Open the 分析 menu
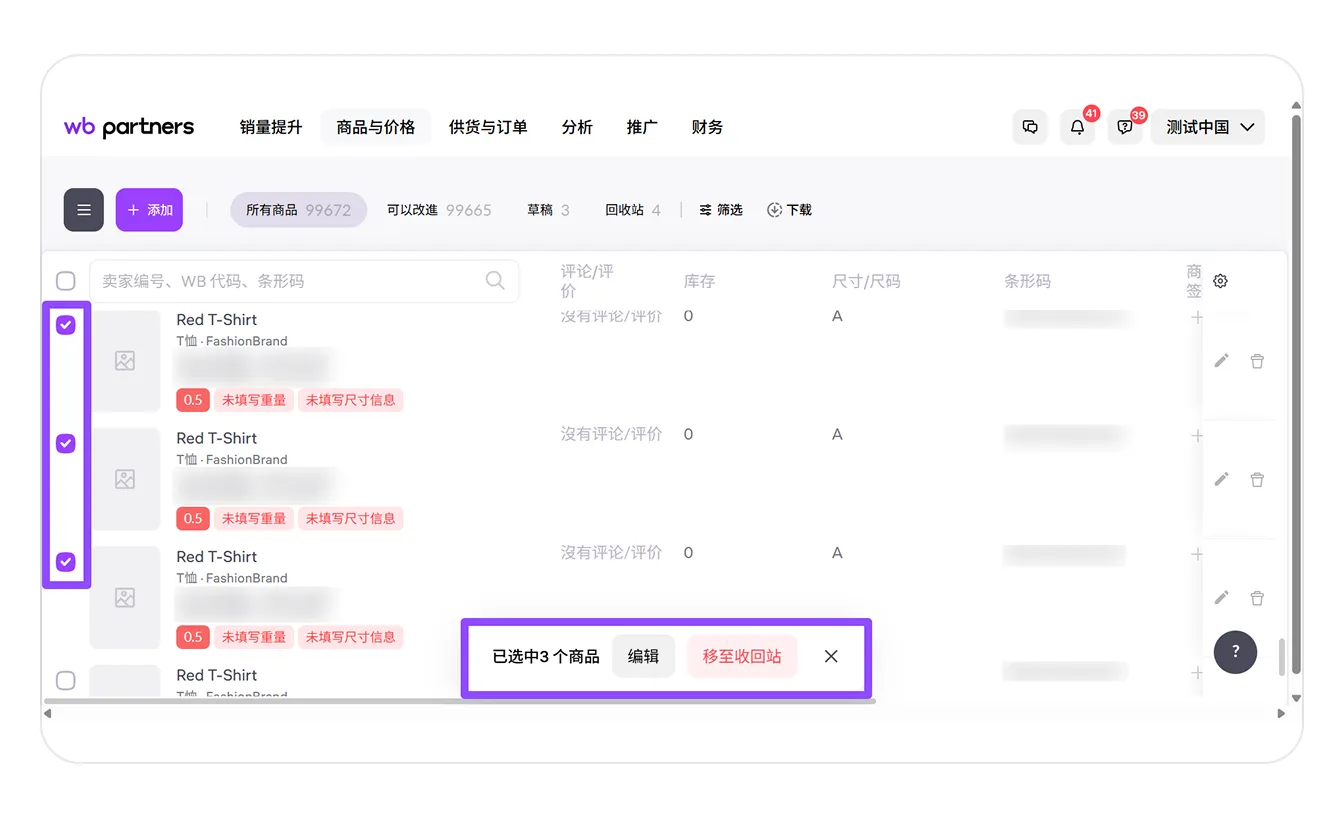Image resolution: width=1344 pixels, height=818 pixels. pyautogui.click(x=577, y=127)
